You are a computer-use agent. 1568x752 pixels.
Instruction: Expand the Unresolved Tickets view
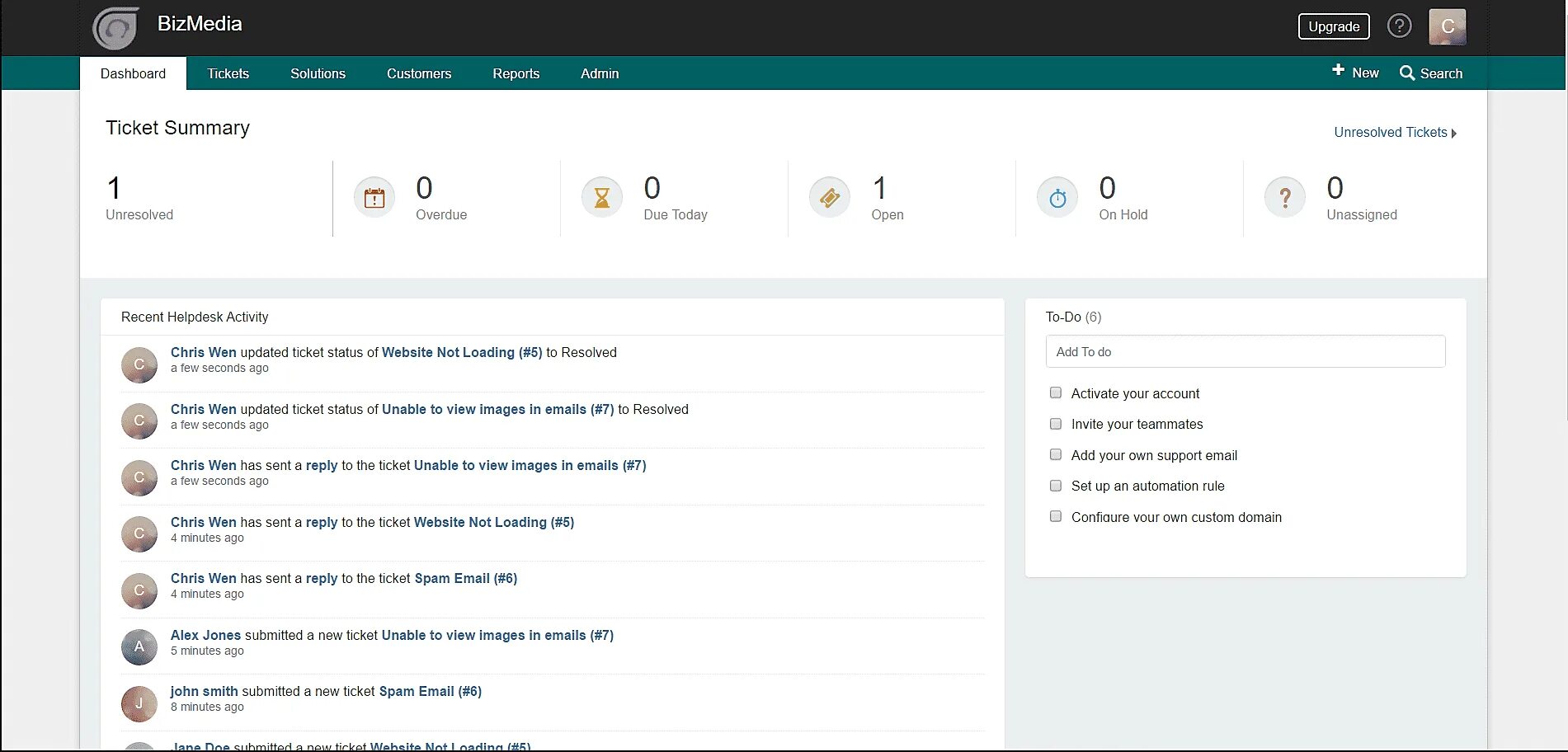1391,132
